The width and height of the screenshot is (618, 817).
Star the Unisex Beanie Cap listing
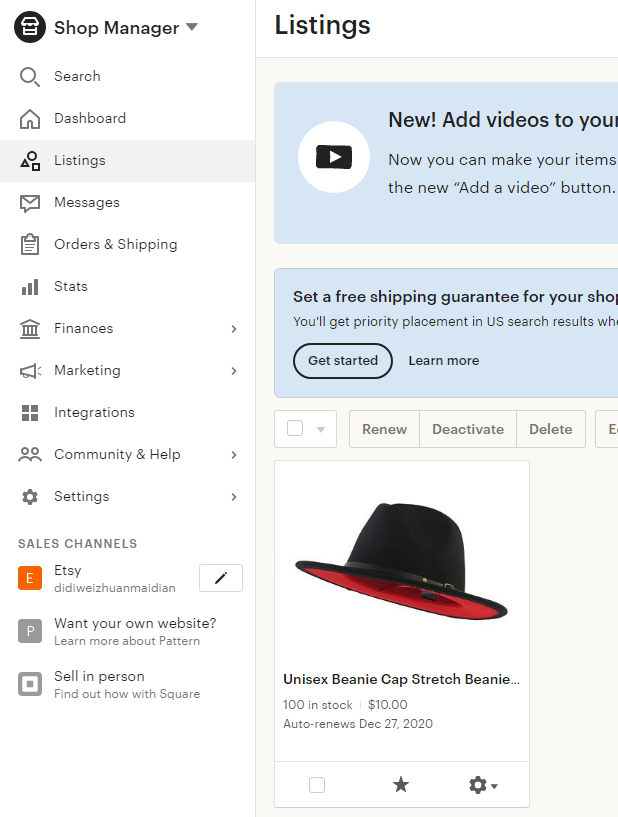(x=401, y=785)
